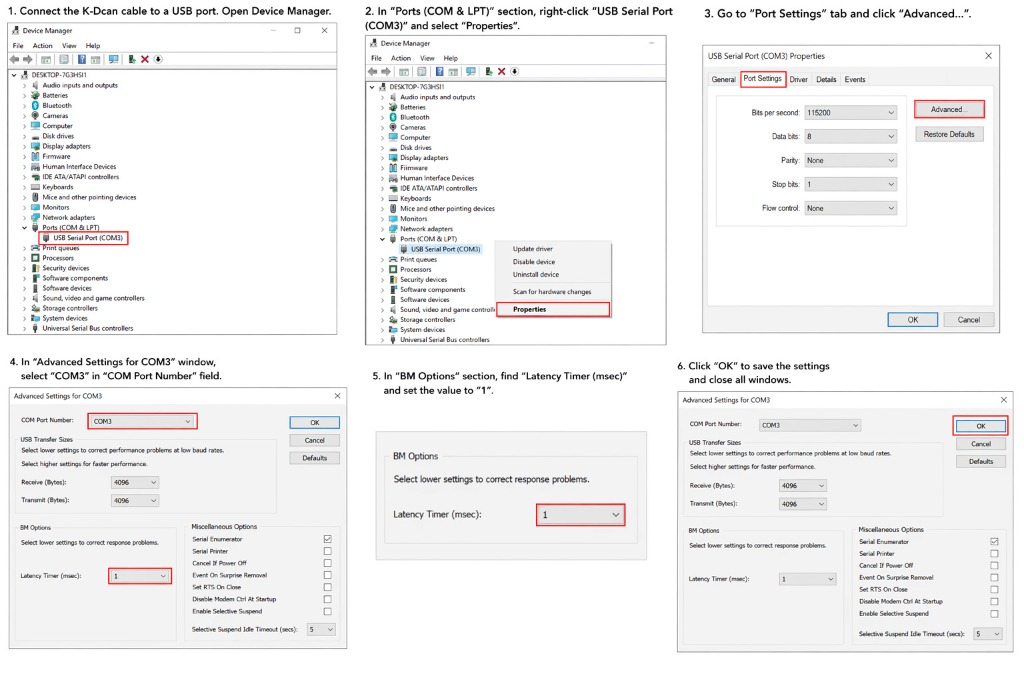Click the Forward arrow in step 1 Device Manager toolbar
The width and height of the screenshot is (1024, 682).
click(x=27, y=59)
